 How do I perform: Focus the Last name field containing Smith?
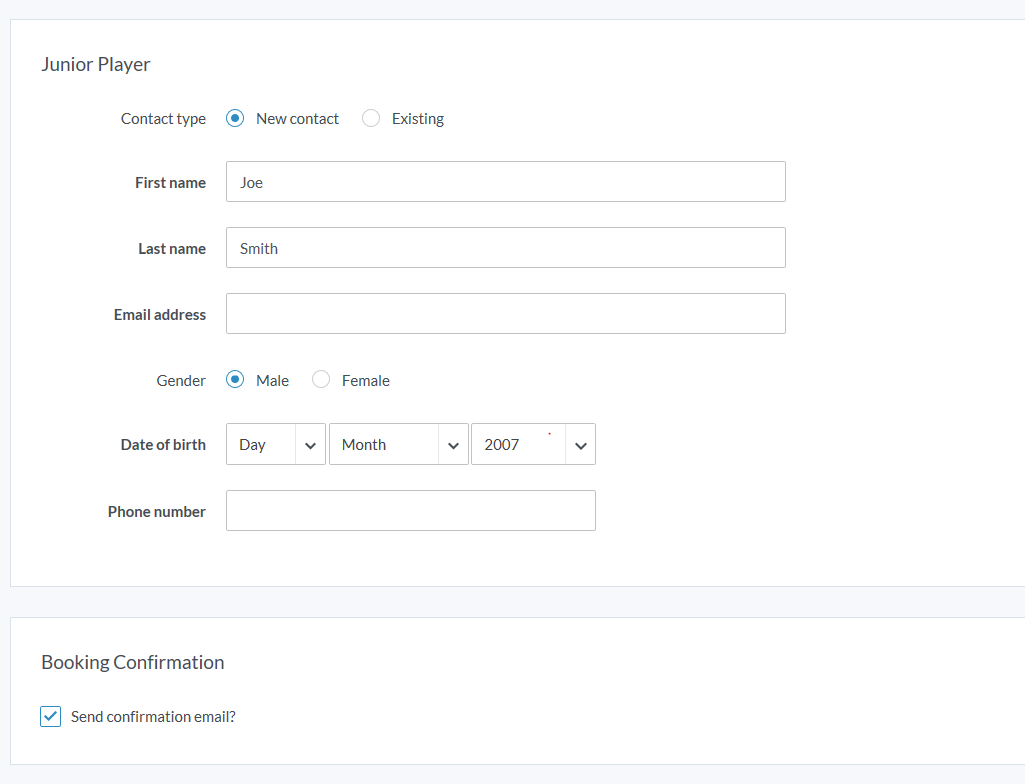click(505, 248)
